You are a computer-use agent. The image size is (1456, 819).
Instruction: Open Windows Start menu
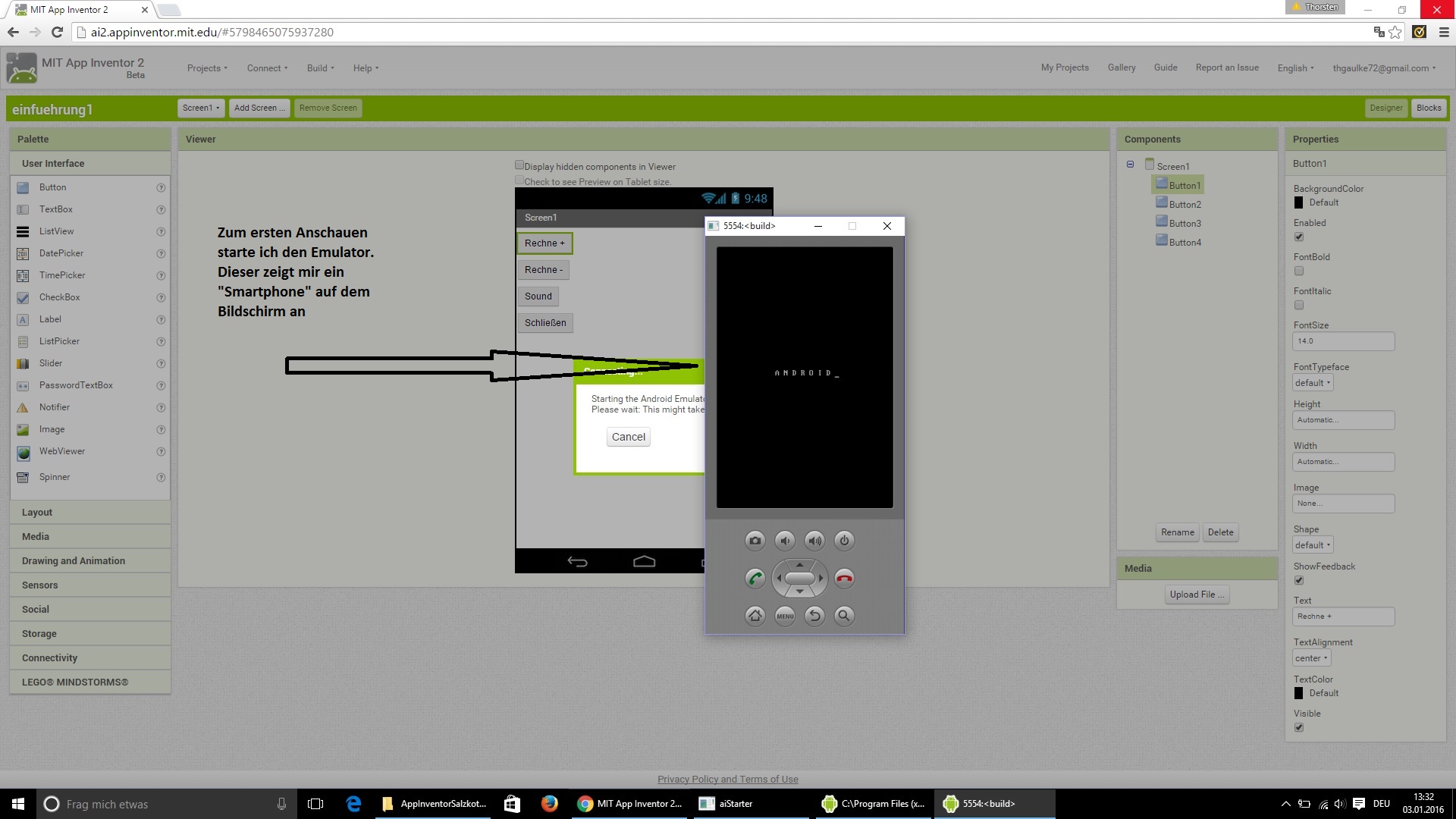[18, 804]
